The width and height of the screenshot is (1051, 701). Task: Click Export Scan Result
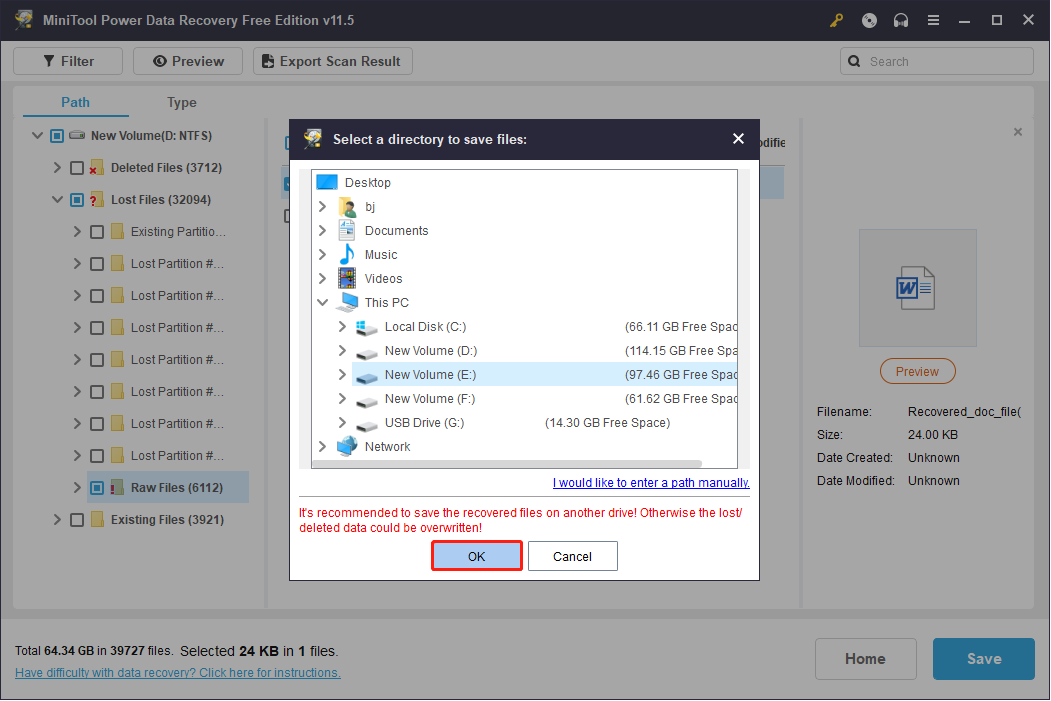[x=332, y=61]
